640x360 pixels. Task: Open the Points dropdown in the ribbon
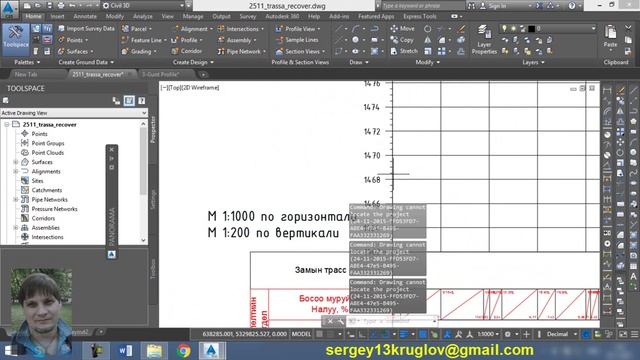[x=73, y=40]
